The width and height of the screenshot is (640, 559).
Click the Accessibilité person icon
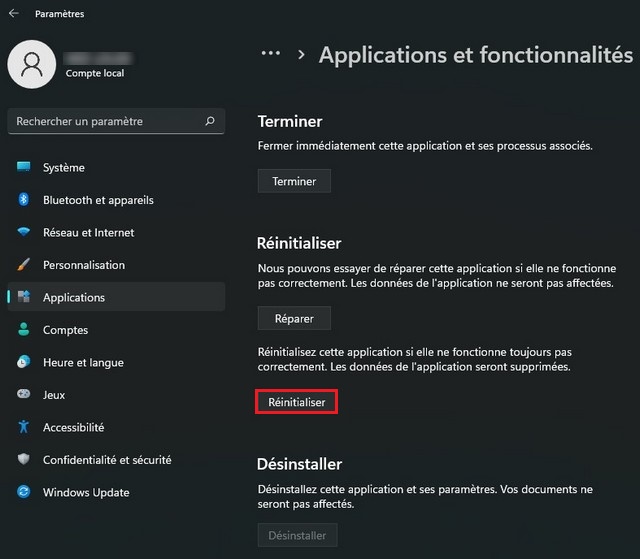click(x=24, y=427)
